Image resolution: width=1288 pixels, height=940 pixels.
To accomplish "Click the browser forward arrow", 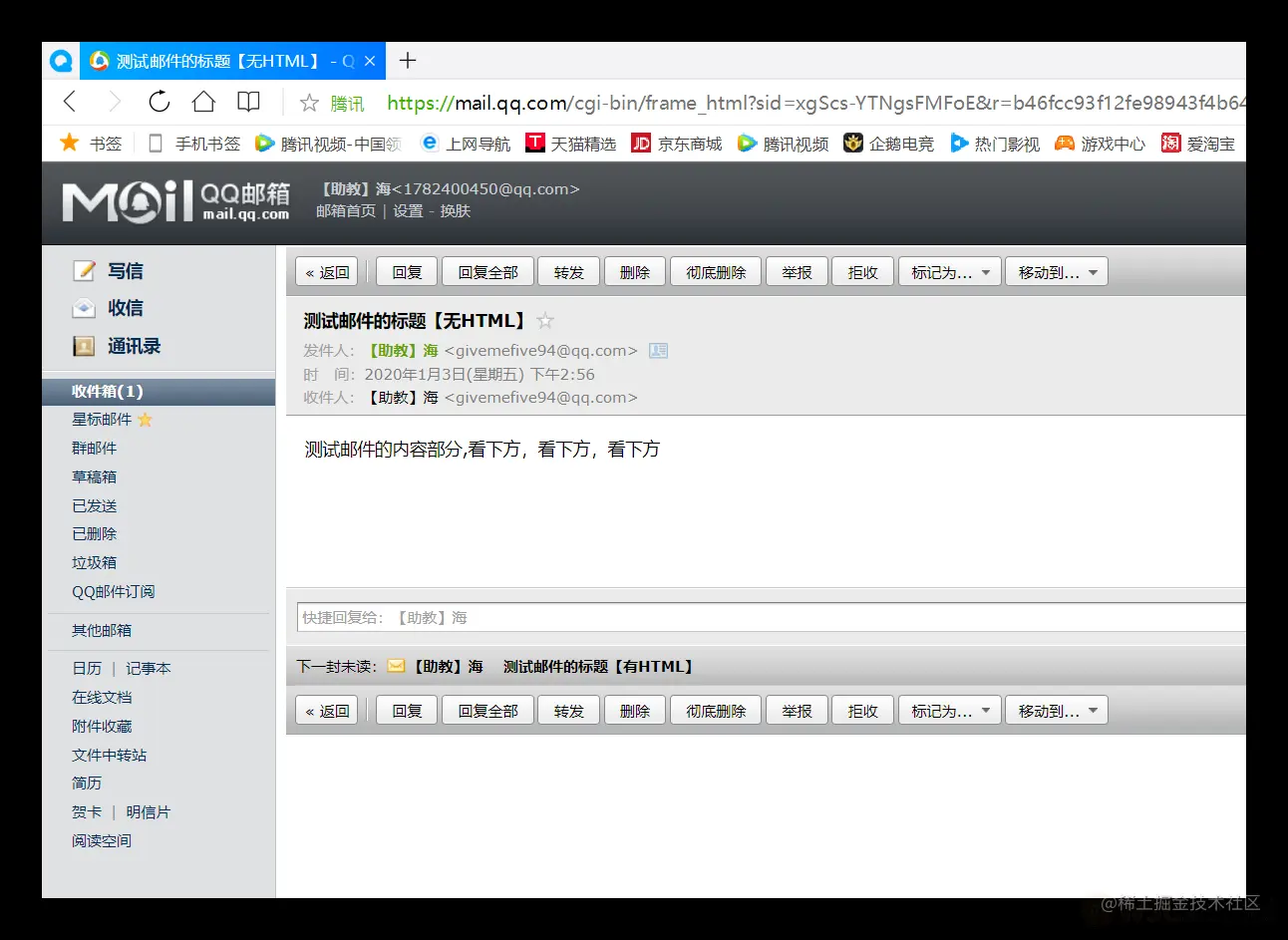I will pyautogui.click(x=115, y=102).
